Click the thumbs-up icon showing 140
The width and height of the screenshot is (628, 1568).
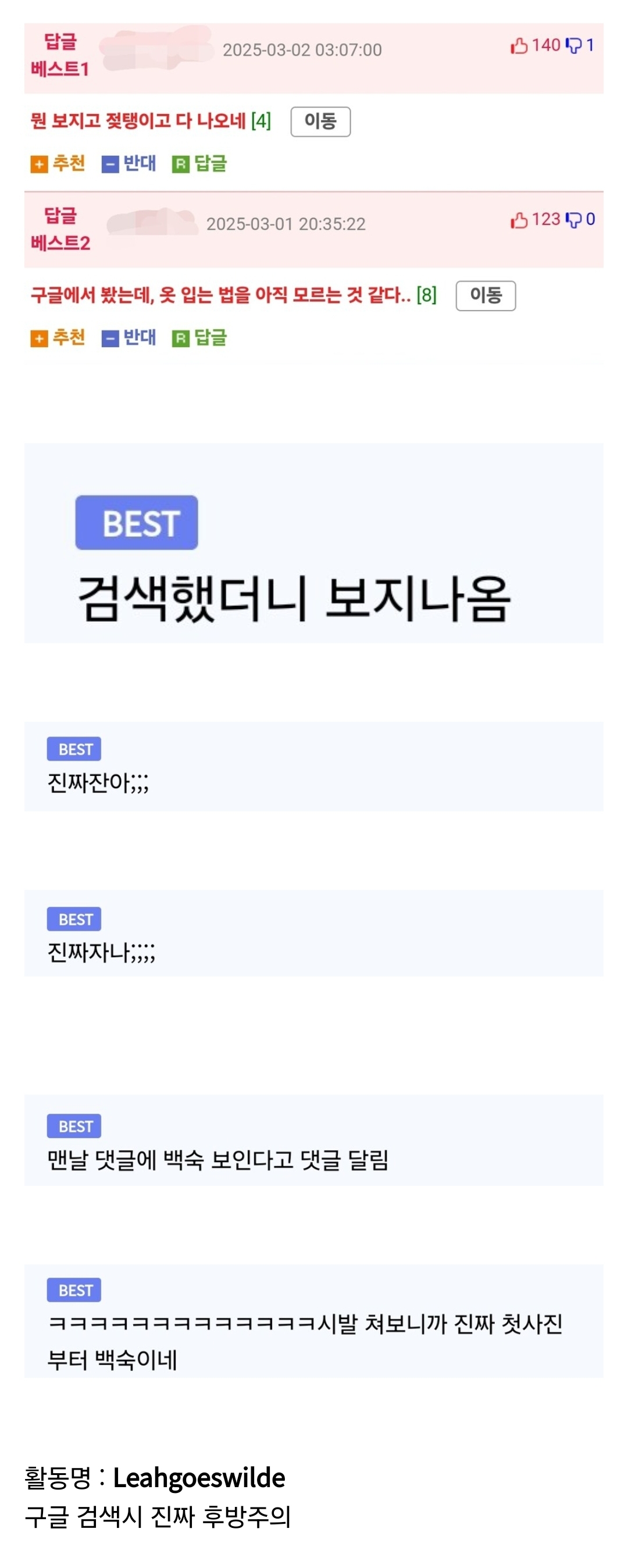pyautogui.click(x=519, y=45)
